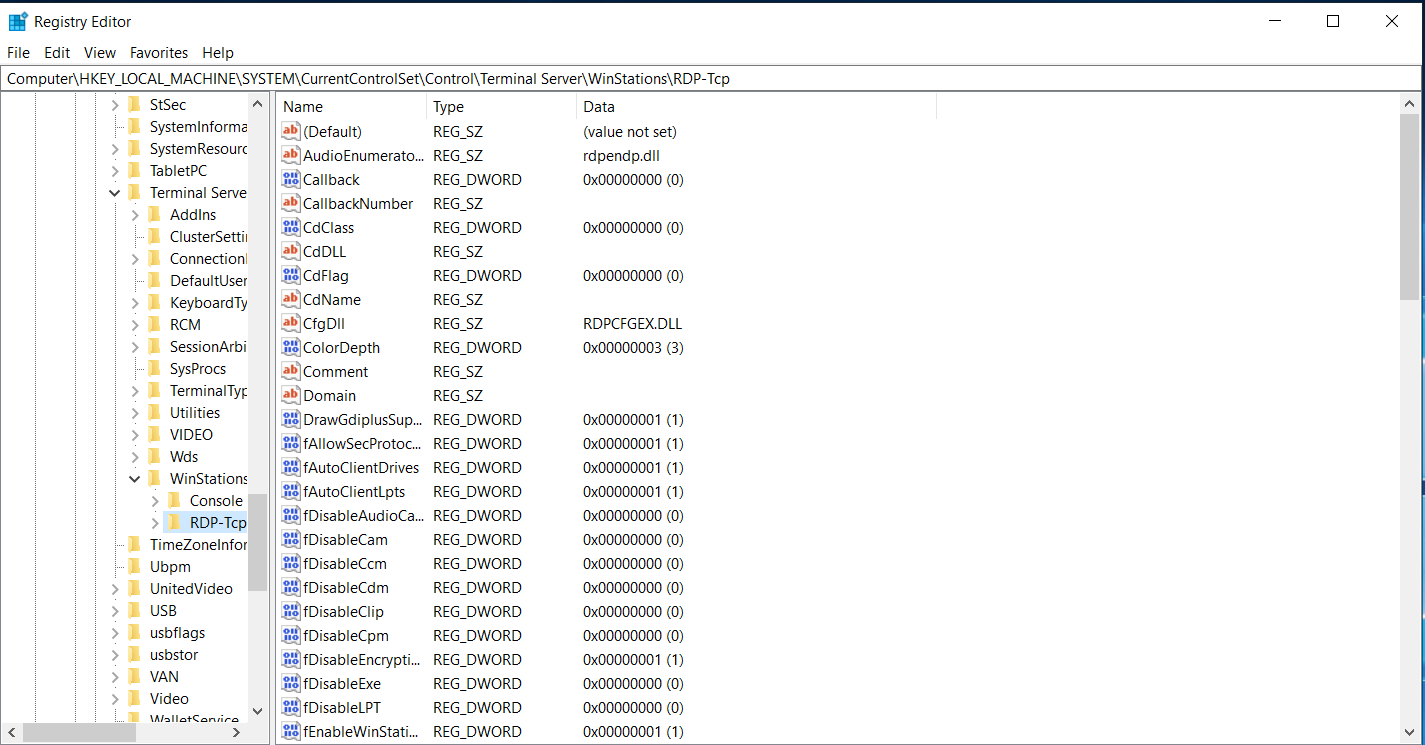Click the tree pane scroll down arrow
Image resolution: width=1425 pixels, height=745 pixels.
(257, 711)
